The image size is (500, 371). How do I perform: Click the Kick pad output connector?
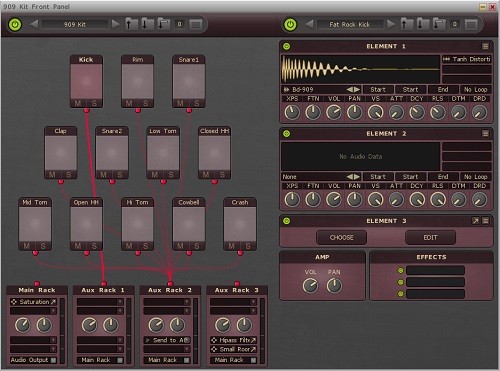pyautogui.click(x=87, y=110)
